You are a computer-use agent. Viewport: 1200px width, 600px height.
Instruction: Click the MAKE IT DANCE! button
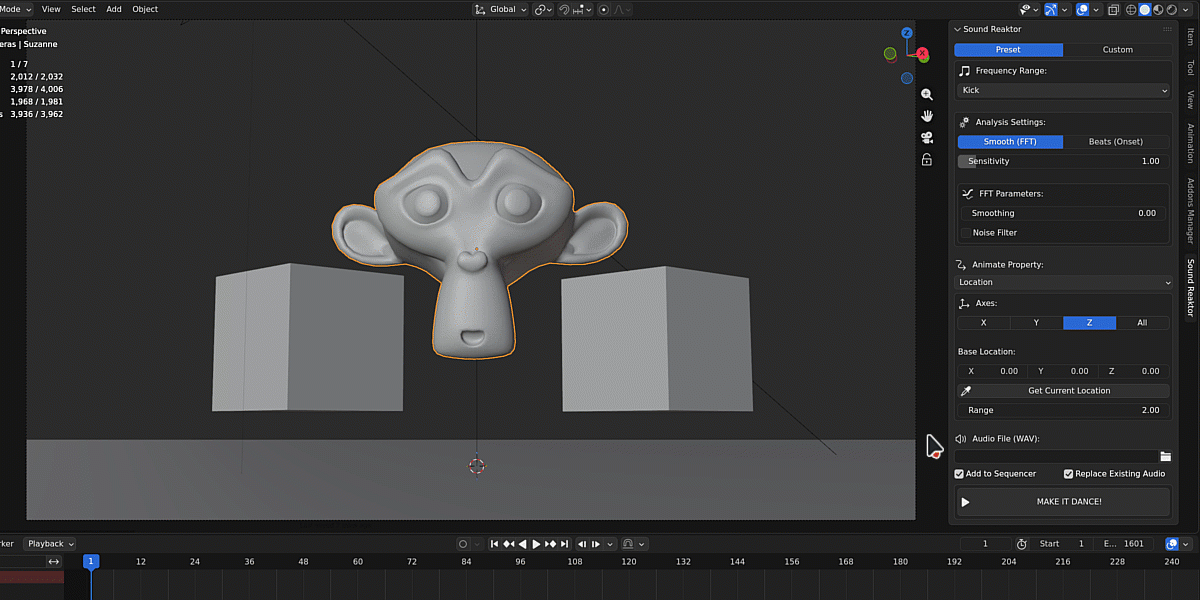point(1063,502)
